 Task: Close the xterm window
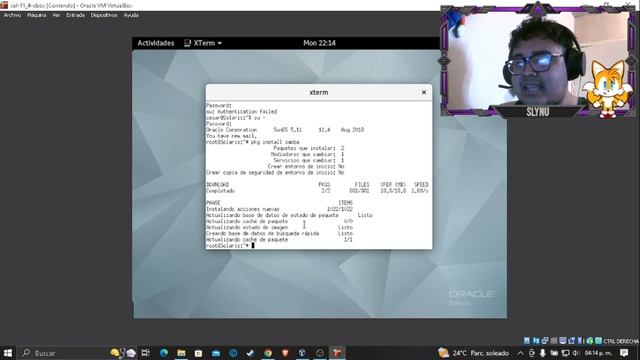[x=424, y=92]
